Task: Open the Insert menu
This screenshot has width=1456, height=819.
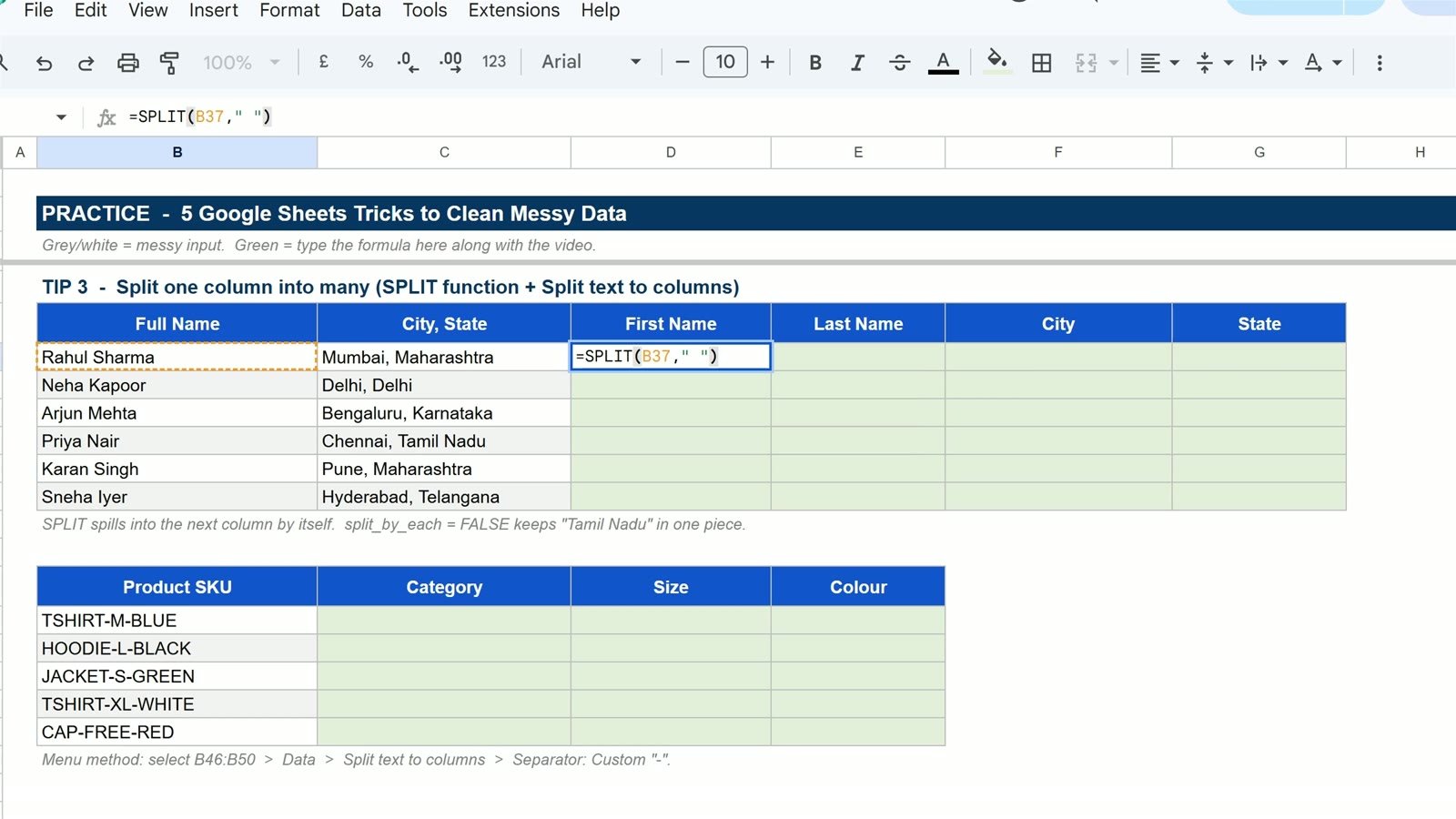Action: click(214, 10)
